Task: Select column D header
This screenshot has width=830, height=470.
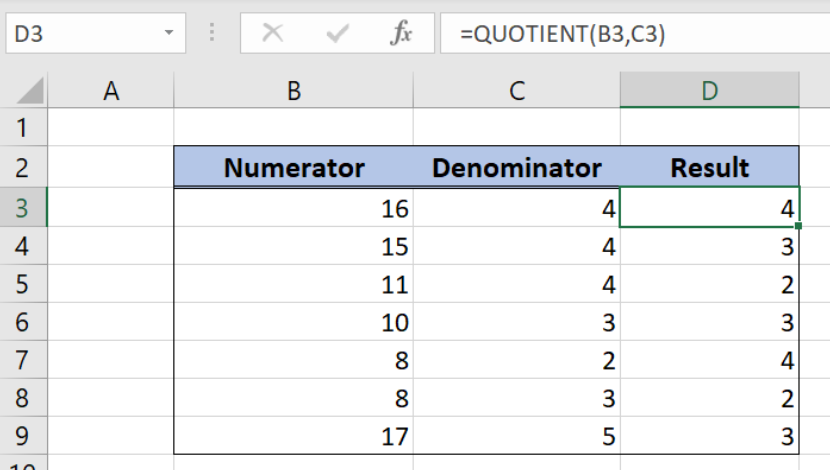Action: pos(709,91)
